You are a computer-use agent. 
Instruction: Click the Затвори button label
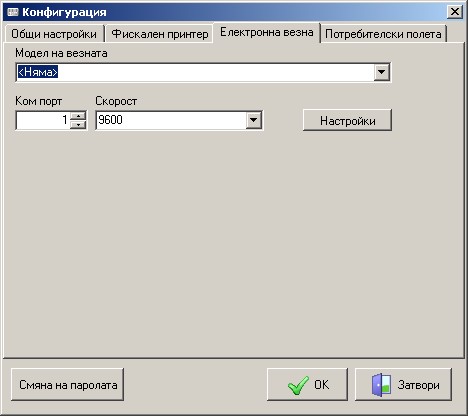(419, 385)
